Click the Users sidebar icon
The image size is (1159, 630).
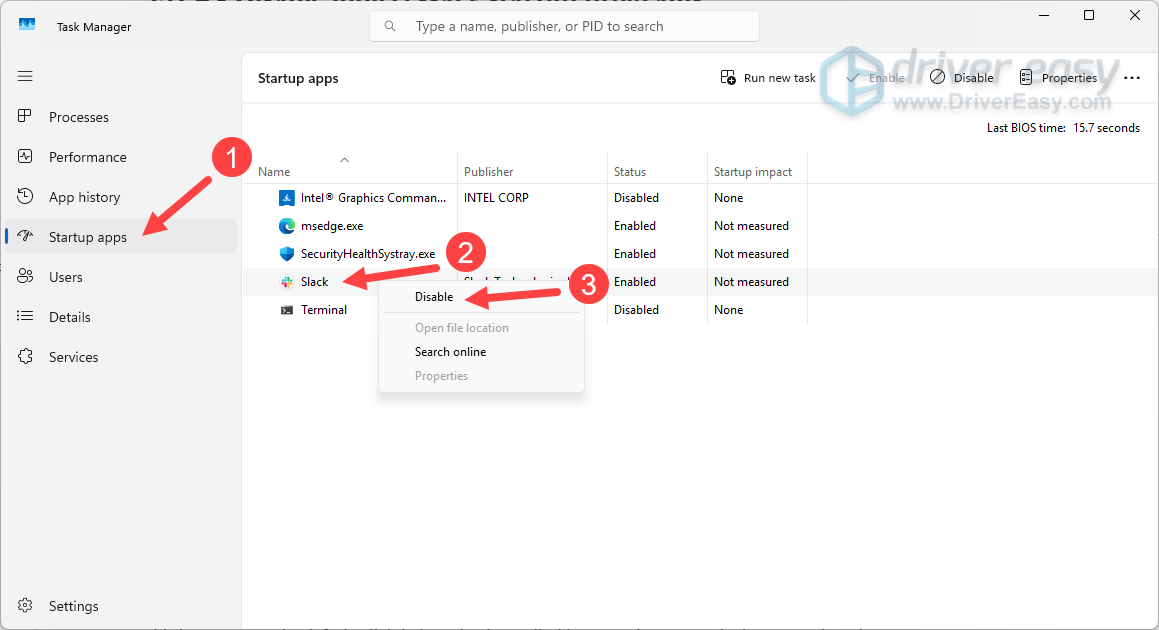[x=25, y=276]
